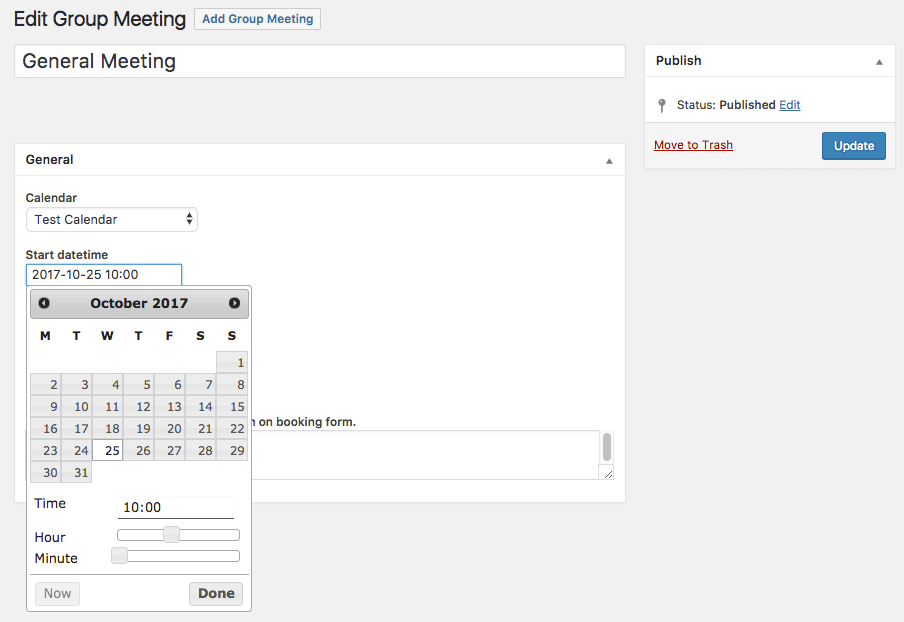904x622 pixels.
Task: Click Move to Trash link
Action: (693, 145)
